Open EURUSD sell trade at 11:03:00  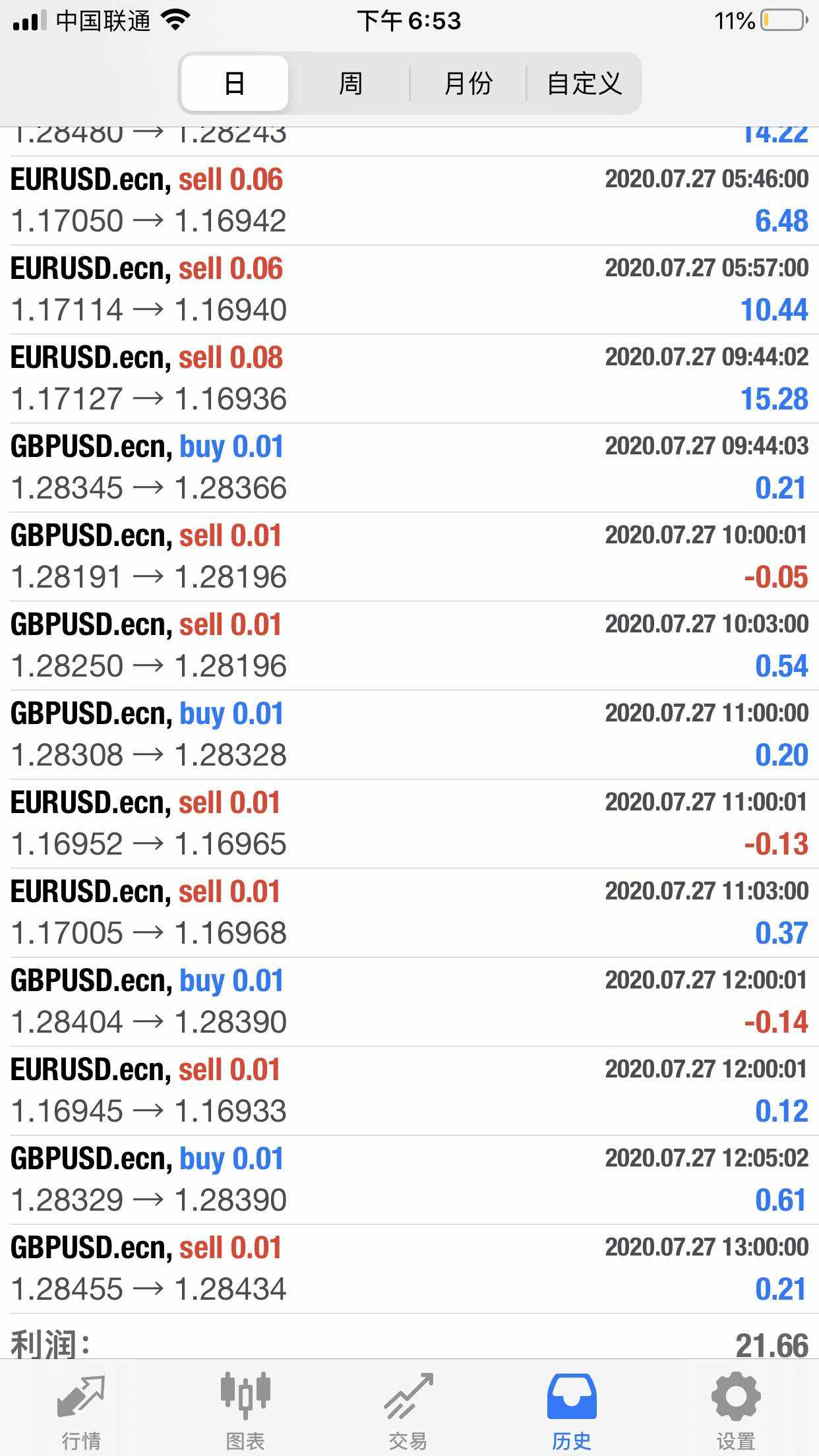[409, 913]
